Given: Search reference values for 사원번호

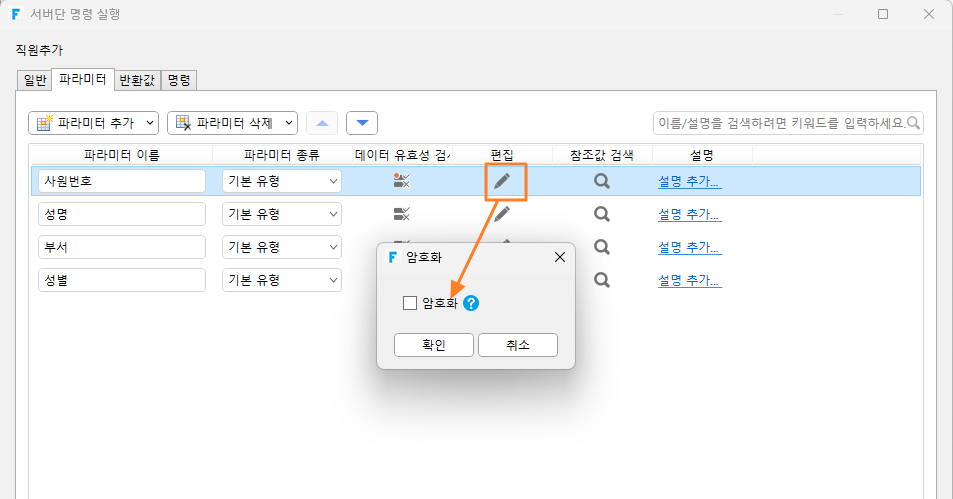Looking at the screenshot, I should click(x=602, y=181).
